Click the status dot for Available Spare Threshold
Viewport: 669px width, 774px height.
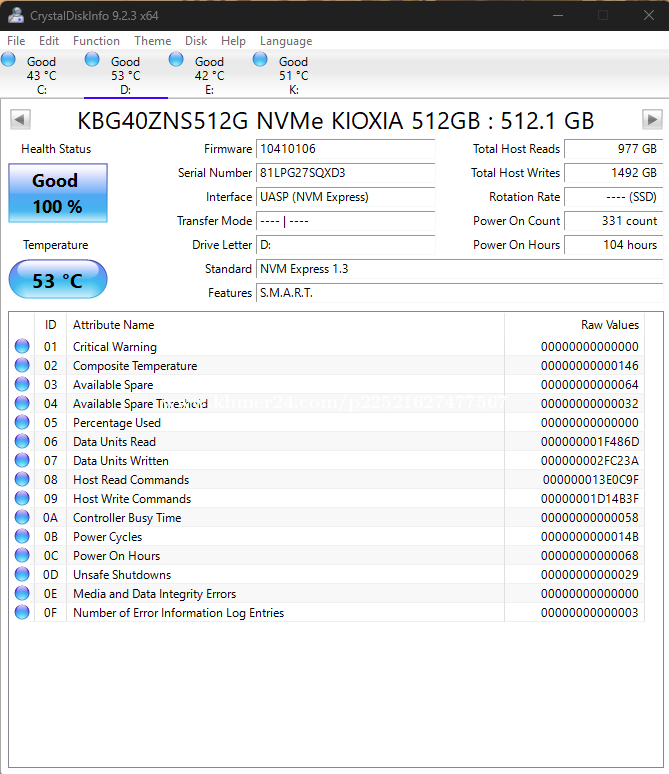pyautogui.click(x=22, y=403)
